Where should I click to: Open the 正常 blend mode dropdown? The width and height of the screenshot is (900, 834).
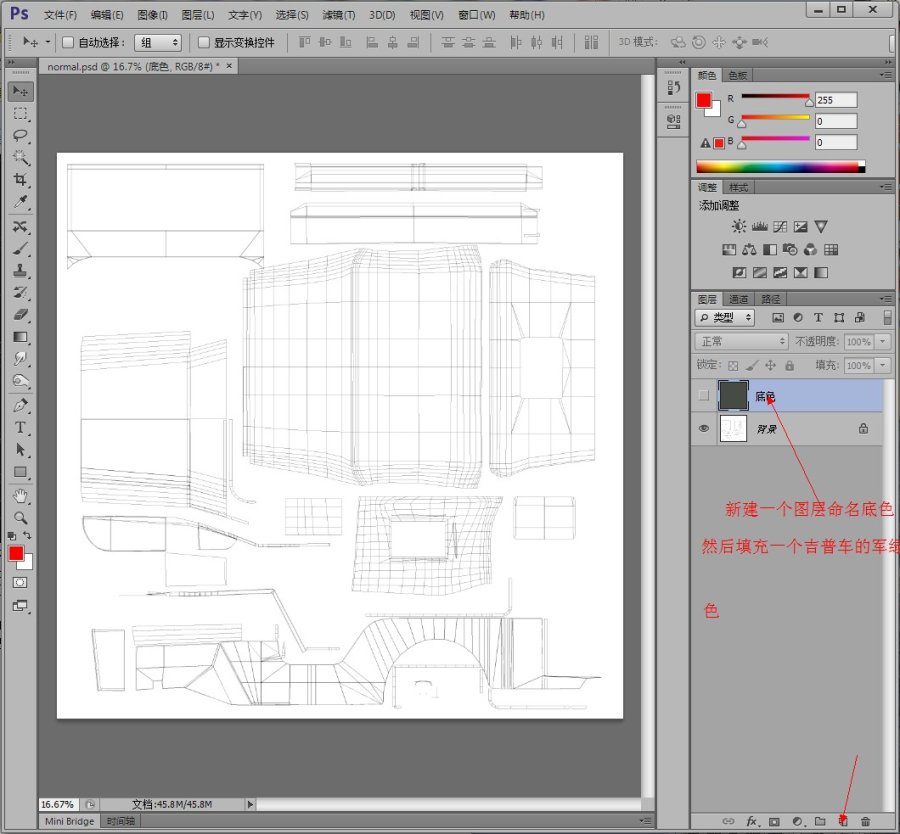point(742,342)
